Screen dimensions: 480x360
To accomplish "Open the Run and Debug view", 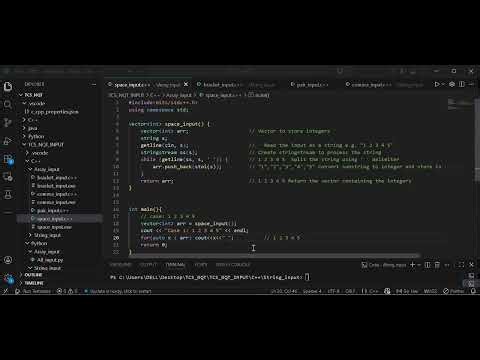I will click(8, 141).
